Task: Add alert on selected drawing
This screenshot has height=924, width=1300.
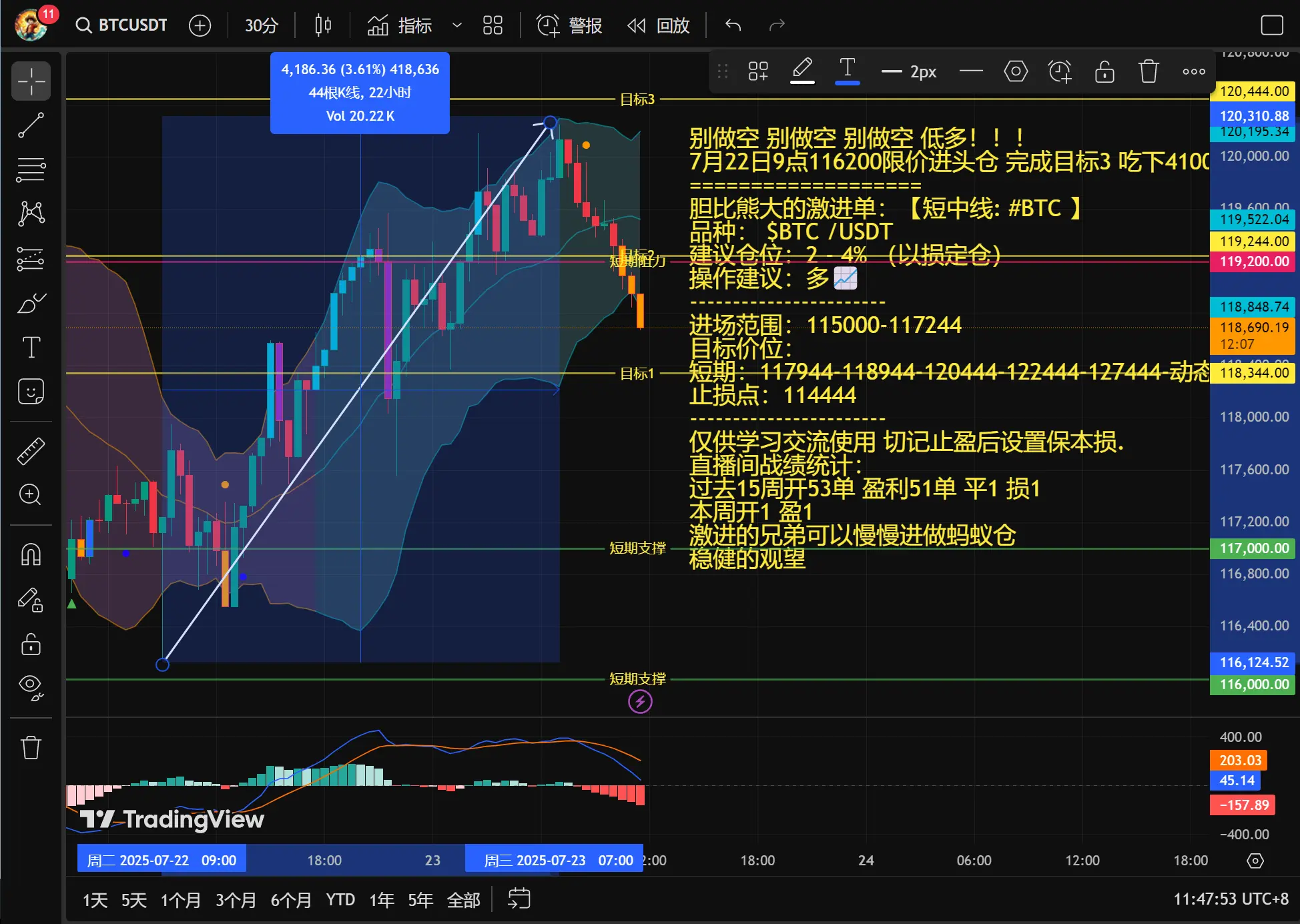Action: point(1060,71)
